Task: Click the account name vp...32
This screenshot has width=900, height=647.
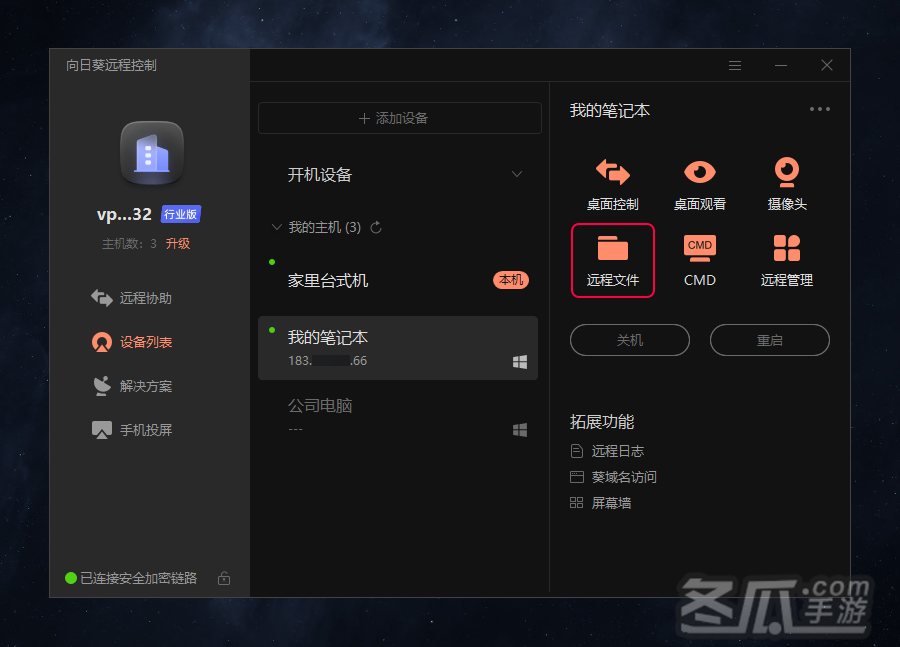Action: (124, 214)
